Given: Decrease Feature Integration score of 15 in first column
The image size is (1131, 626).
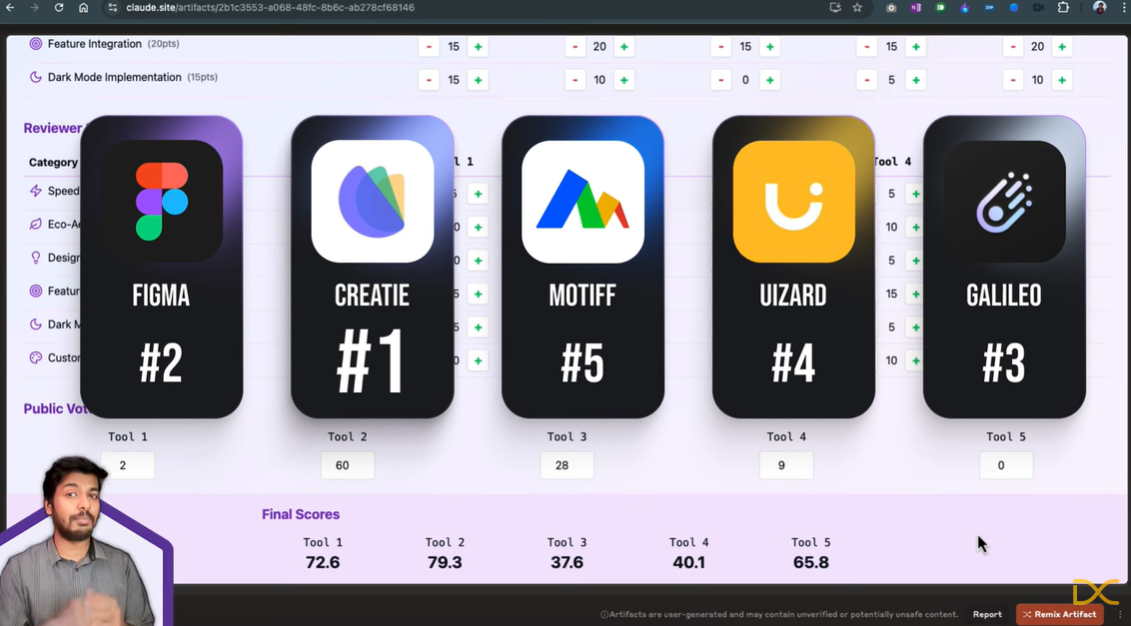Looking at the screenshot, I should click(x=429, y=47).
